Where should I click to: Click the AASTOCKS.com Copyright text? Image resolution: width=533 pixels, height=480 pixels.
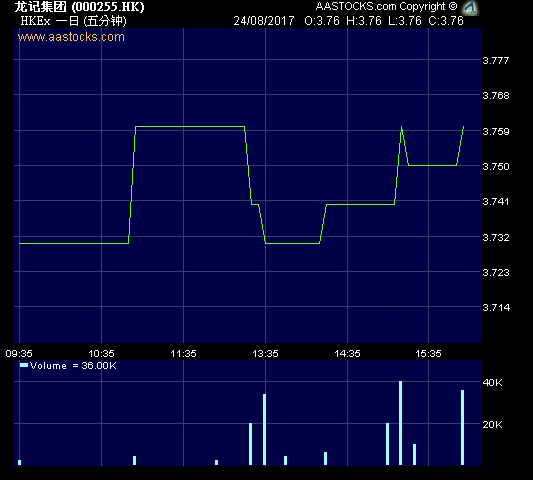click(386, 6)
